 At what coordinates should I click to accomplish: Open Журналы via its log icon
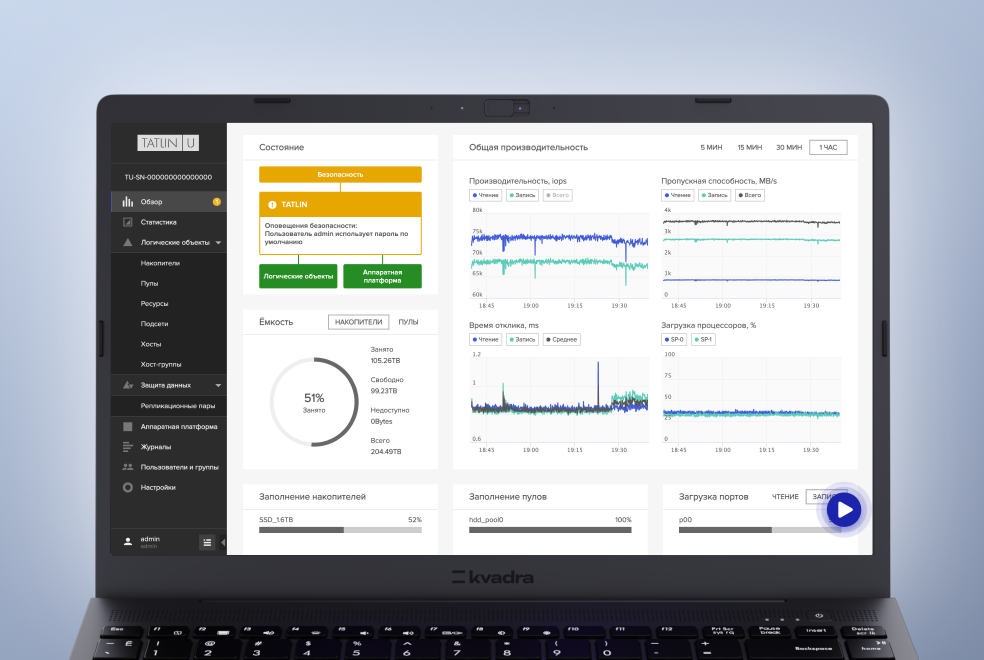click(127, 447)
